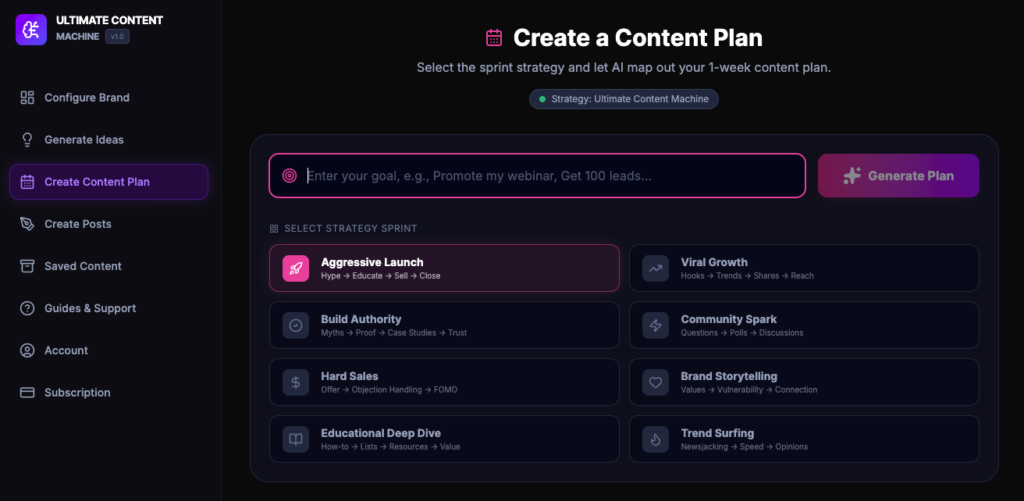Open Configure Brand in the sidebar
Viewport: 1024px width, 501px height.
coord(87,98)
